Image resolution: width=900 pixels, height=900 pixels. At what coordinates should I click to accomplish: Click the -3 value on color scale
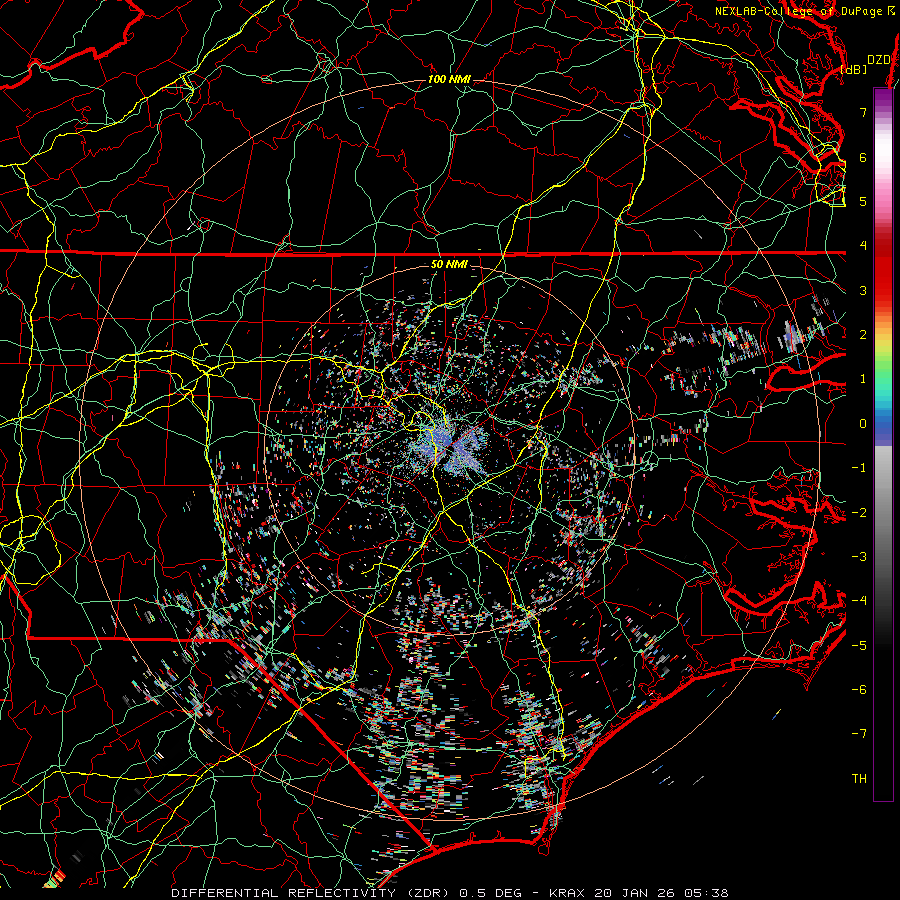pos(859,557)
